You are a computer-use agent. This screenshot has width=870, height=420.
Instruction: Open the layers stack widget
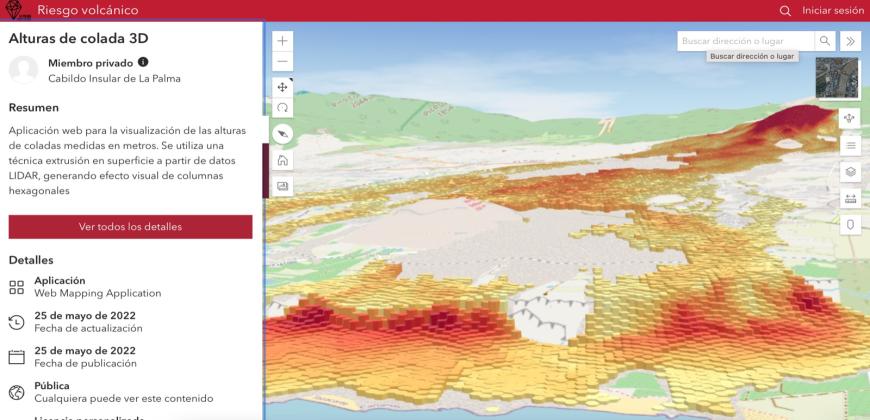850,172
